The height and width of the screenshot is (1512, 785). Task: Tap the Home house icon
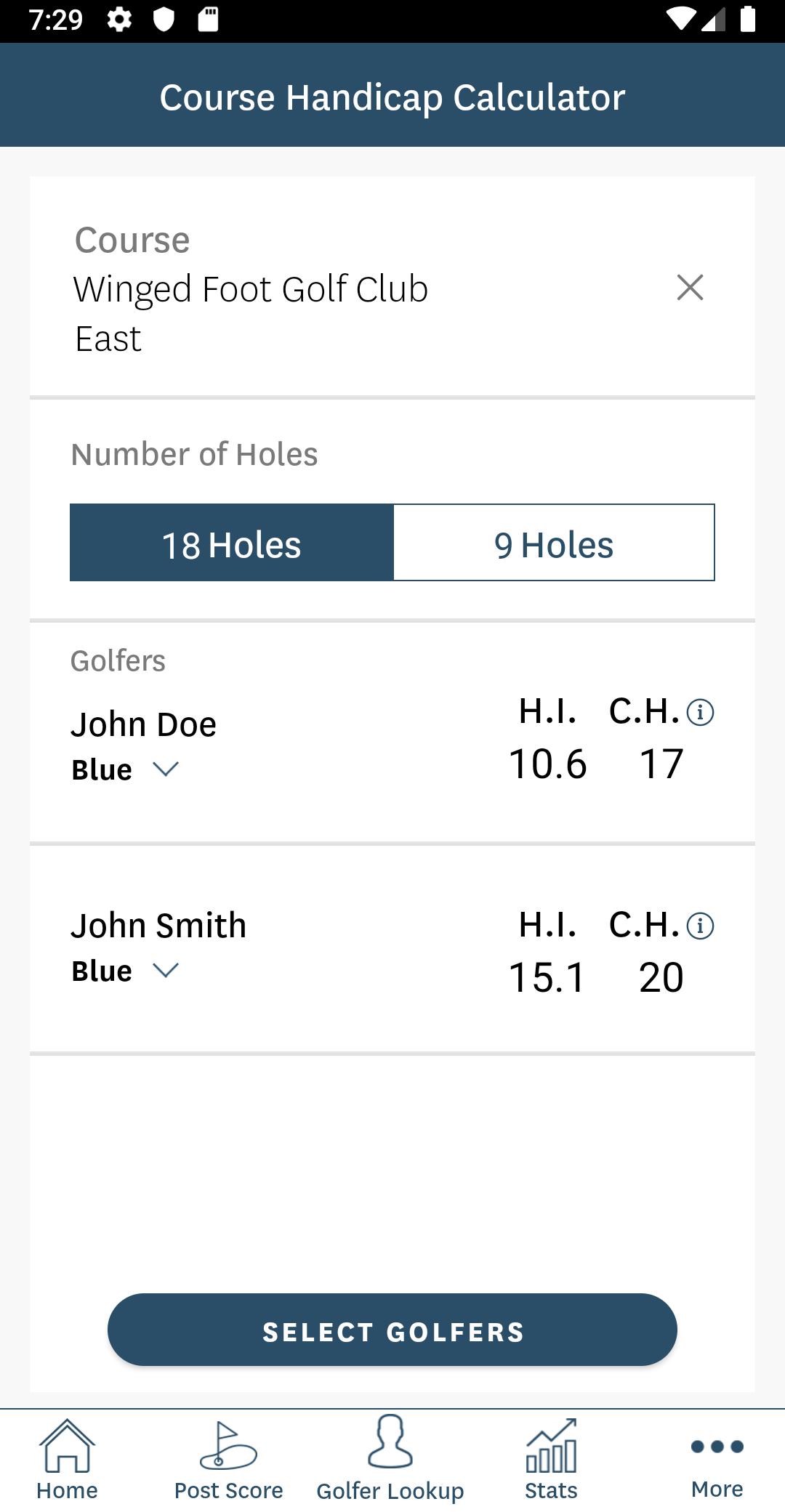click(67, 1446)
